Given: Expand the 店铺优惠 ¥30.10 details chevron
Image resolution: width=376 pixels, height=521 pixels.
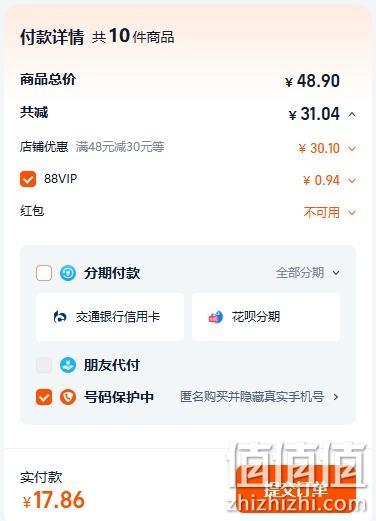Looking at the screenshot, I should pyautogui.click(x=352, y=148).
